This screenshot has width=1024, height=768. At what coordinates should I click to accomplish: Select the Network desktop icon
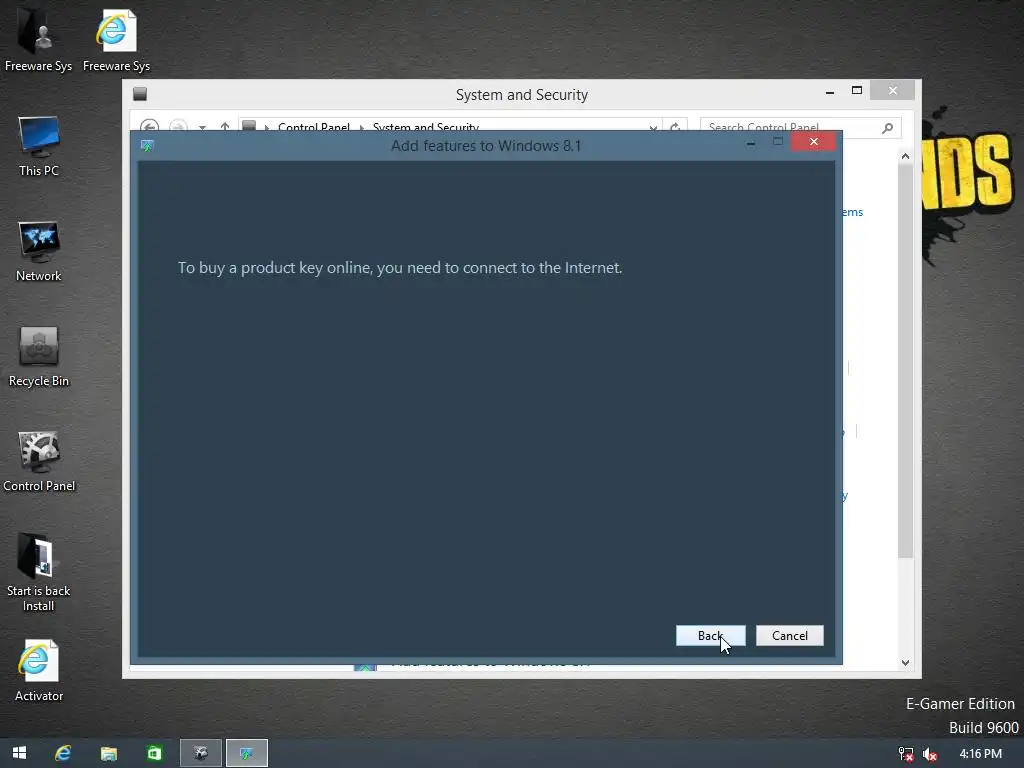pos(39,251)
